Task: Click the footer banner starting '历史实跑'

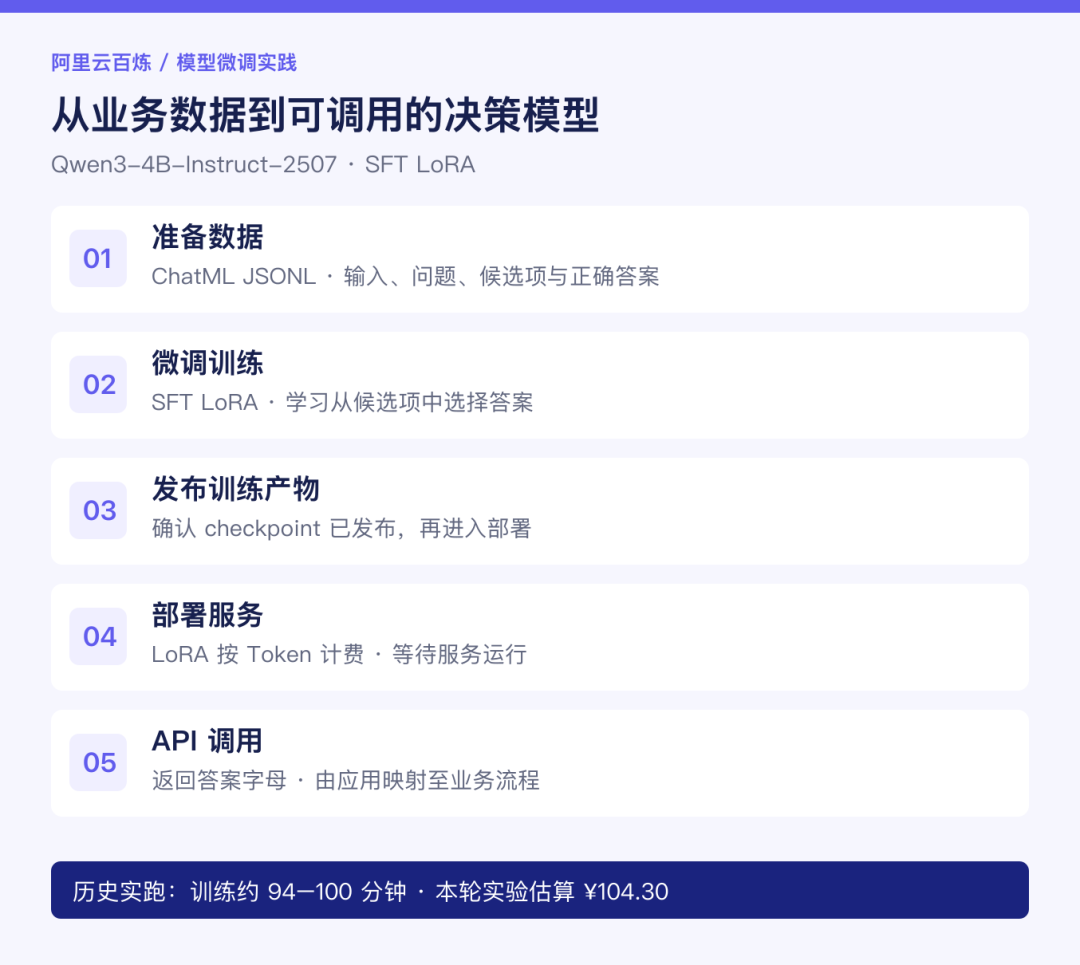Action: pos(540,890)
